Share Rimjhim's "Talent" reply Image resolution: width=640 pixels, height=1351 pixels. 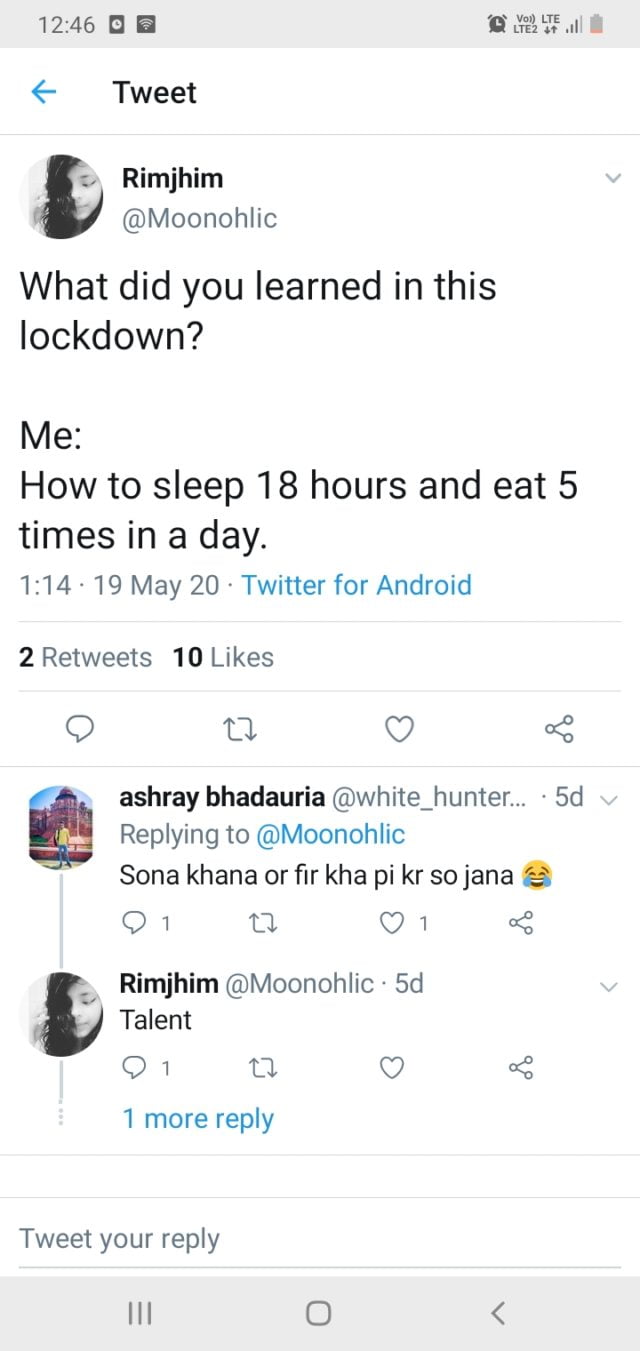[521, 1068]
